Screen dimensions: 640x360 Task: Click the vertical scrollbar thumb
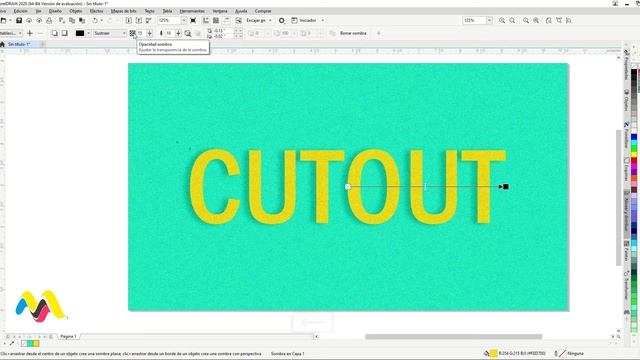[619, 198]
